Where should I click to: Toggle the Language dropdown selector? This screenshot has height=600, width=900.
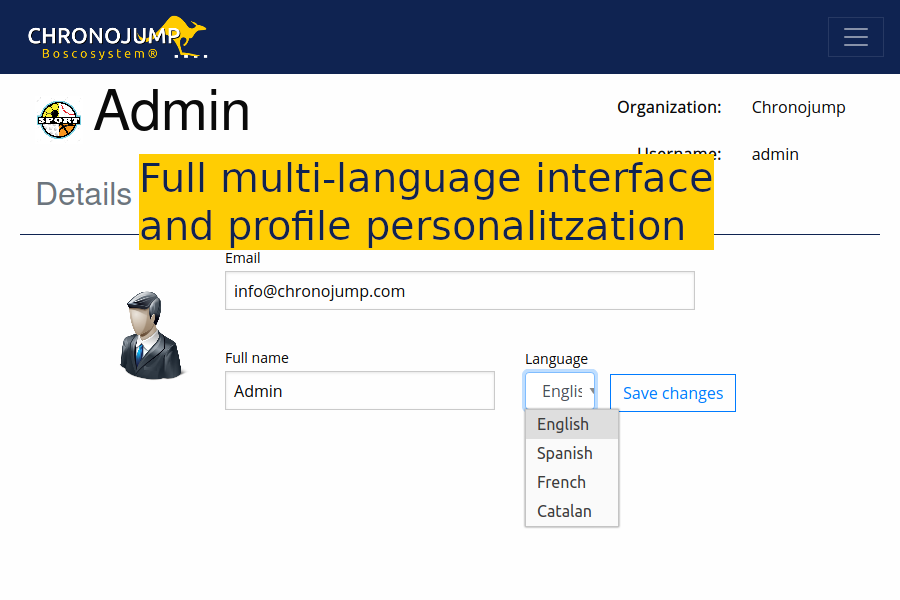(x=560, y=391)
